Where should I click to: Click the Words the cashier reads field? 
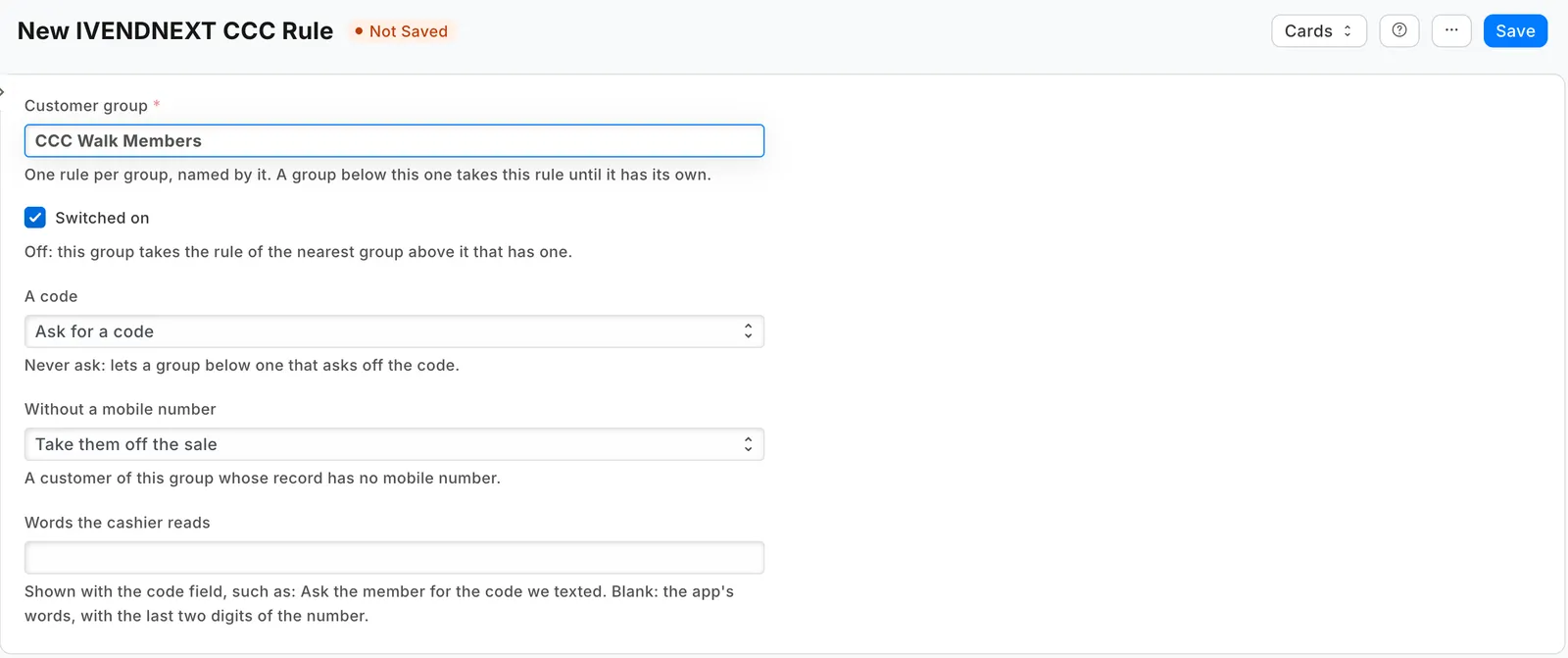(x=394, y=557)
